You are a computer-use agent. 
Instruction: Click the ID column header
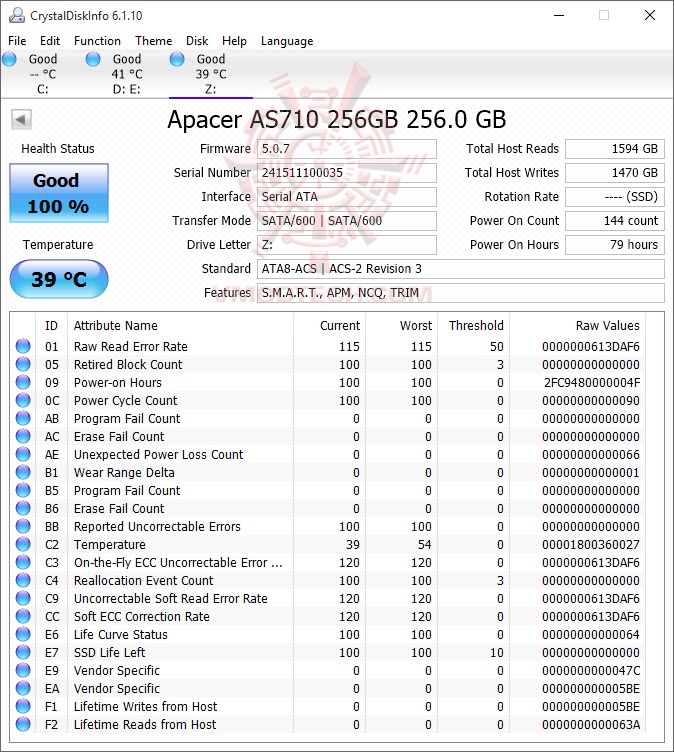(51, 326)
